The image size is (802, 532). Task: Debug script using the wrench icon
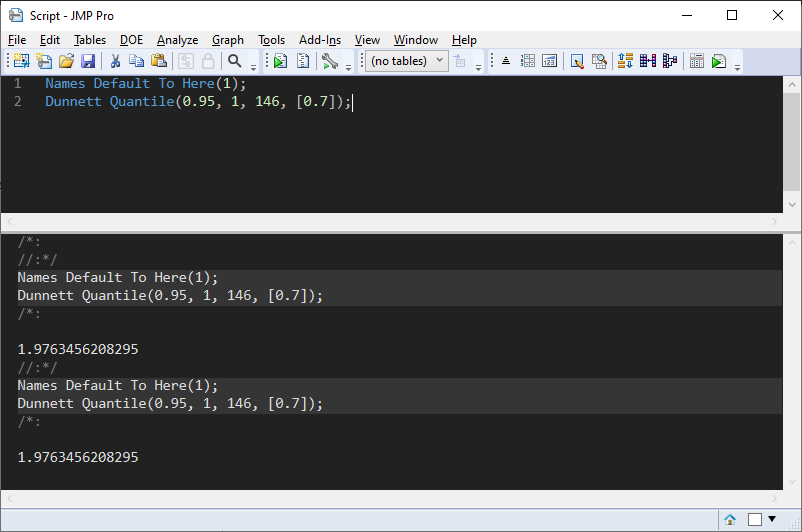click(x=330, y=61)
